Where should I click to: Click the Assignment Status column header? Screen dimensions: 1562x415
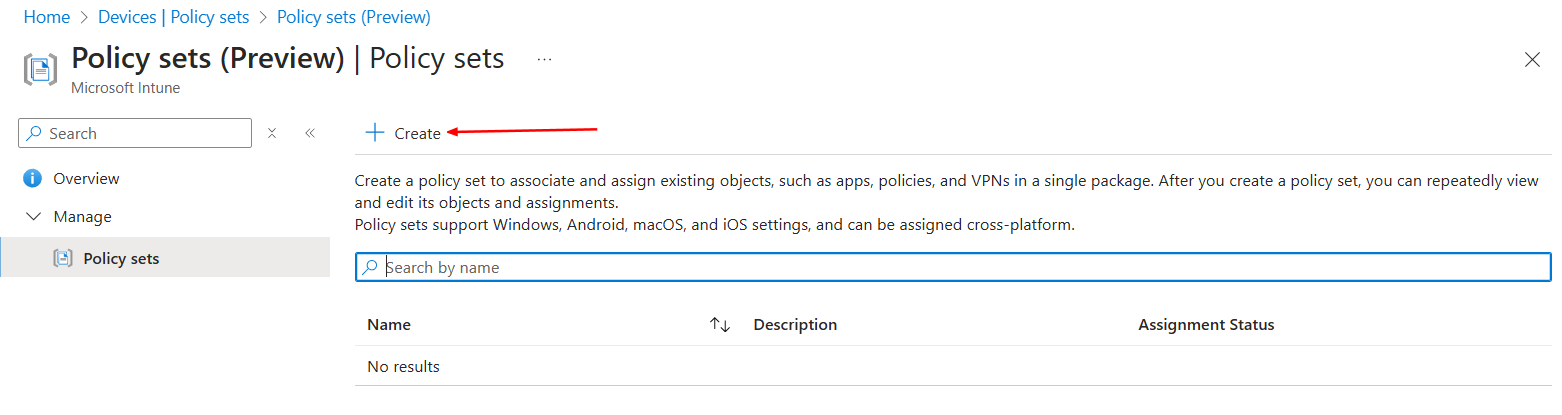tap(1206, 325)
